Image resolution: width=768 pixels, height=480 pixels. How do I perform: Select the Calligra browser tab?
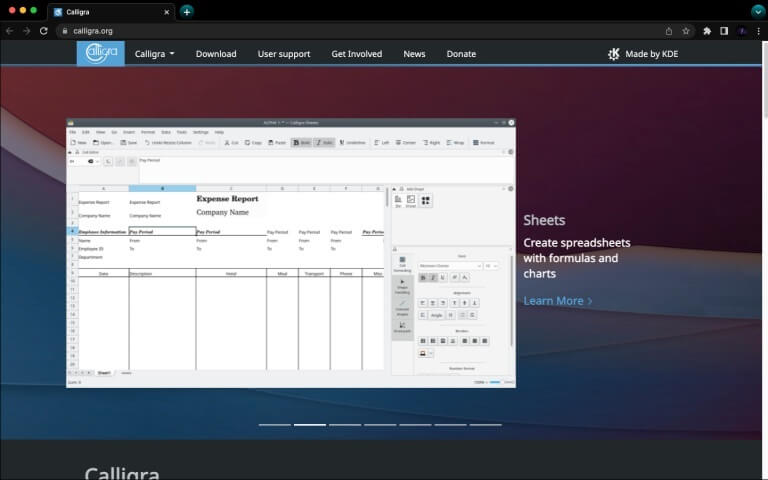pyautogui.click(x=112, y=12)
